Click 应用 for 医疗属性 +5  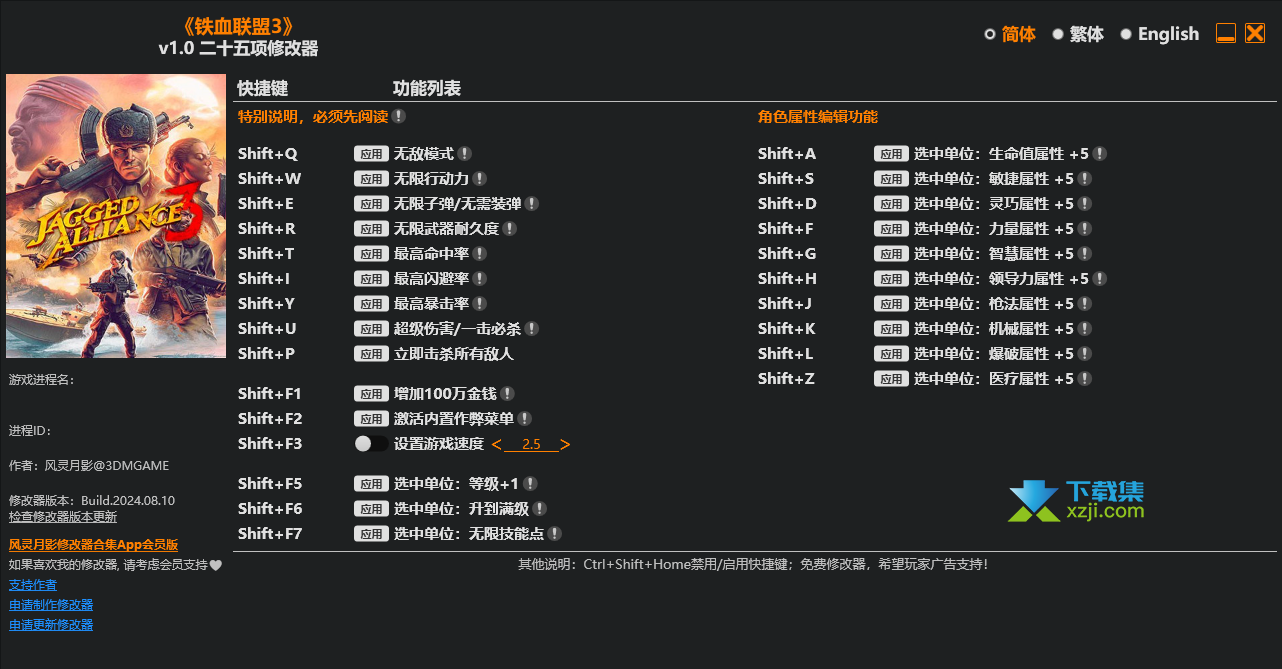pyautogui.click(x=892, y=379)
